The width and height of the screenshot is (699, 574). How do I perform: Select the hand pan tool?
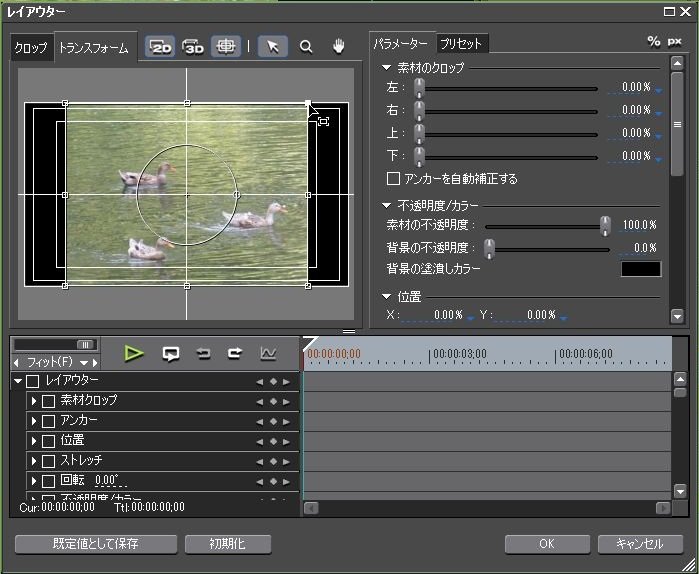pos(339,46)
